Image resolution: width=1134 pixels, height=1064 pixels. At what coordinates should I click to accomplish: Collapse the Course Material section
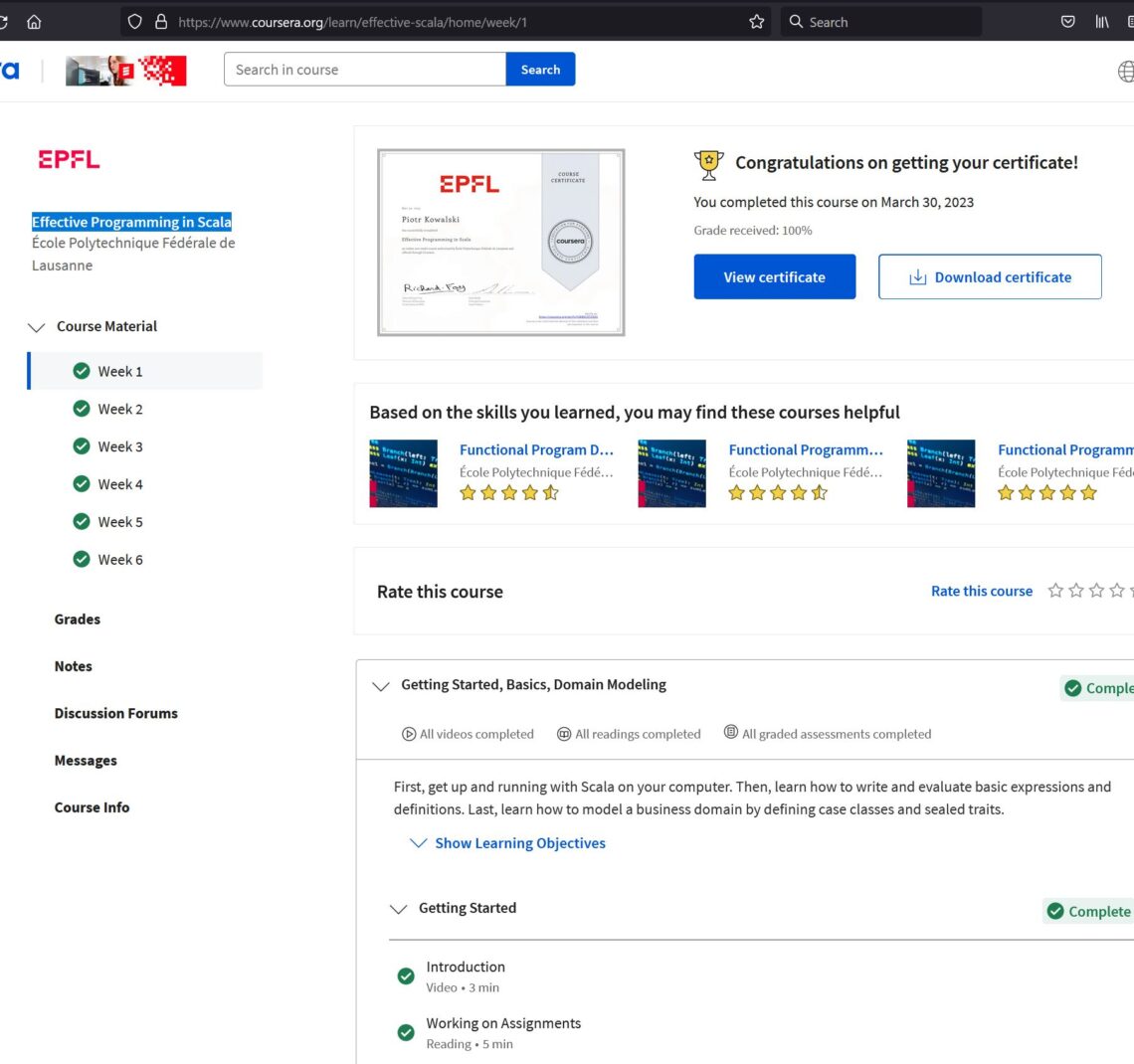coord(36,327)
